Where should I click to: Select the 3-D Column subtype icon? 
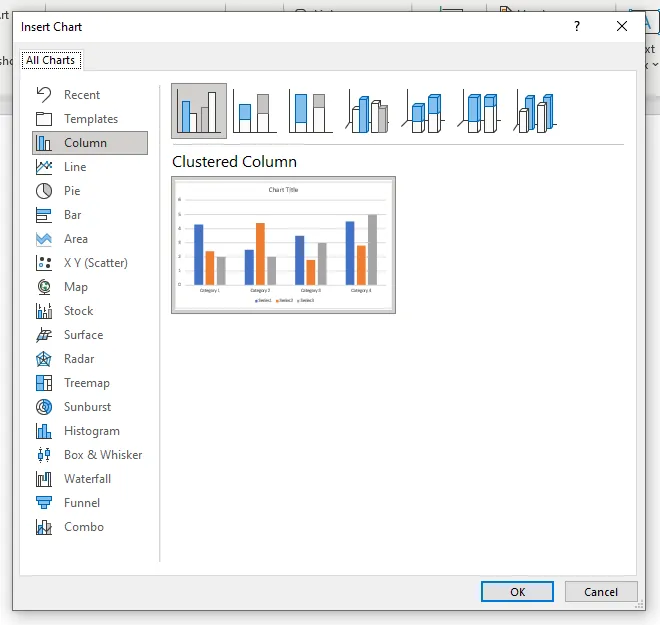pyautogui.click(x=537, y=111)
